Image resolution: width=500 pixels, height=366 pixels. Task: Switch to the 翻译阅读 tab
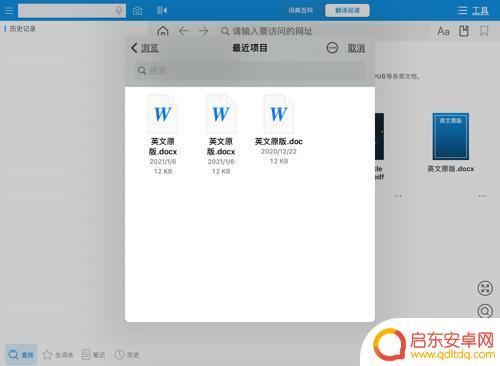point(347,11)
